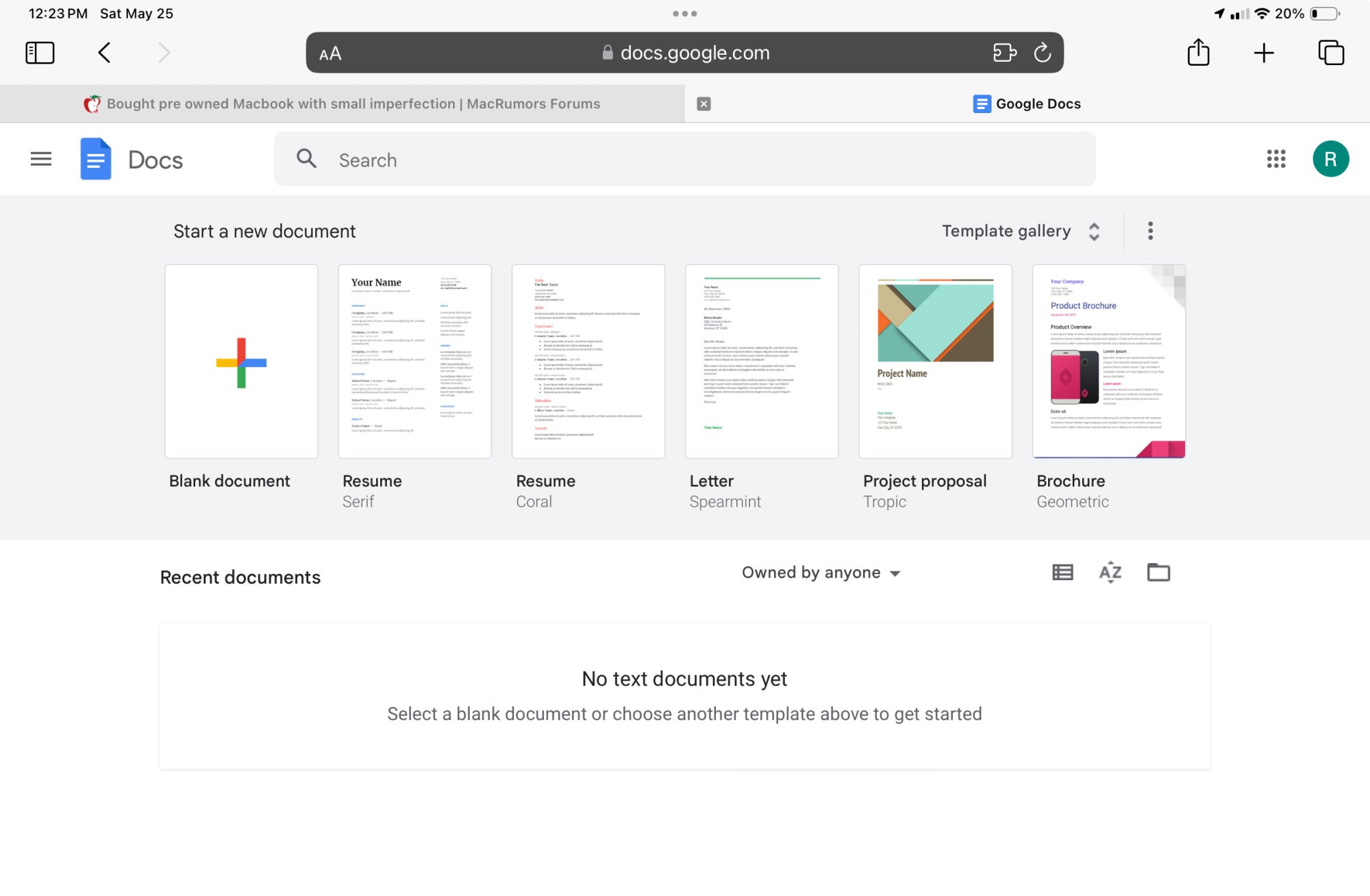
Task: Switch to list view layout icon
Action: pos(1062,572)
